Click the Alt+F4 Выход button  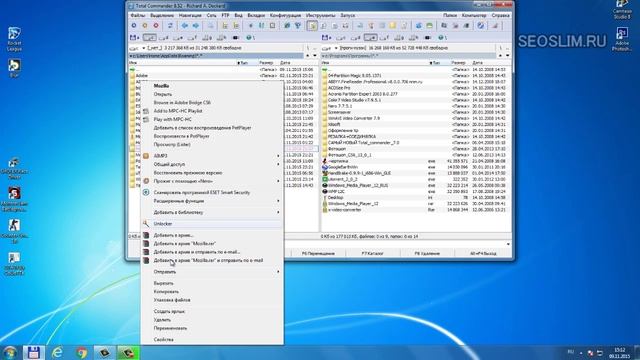click(483, 253)
